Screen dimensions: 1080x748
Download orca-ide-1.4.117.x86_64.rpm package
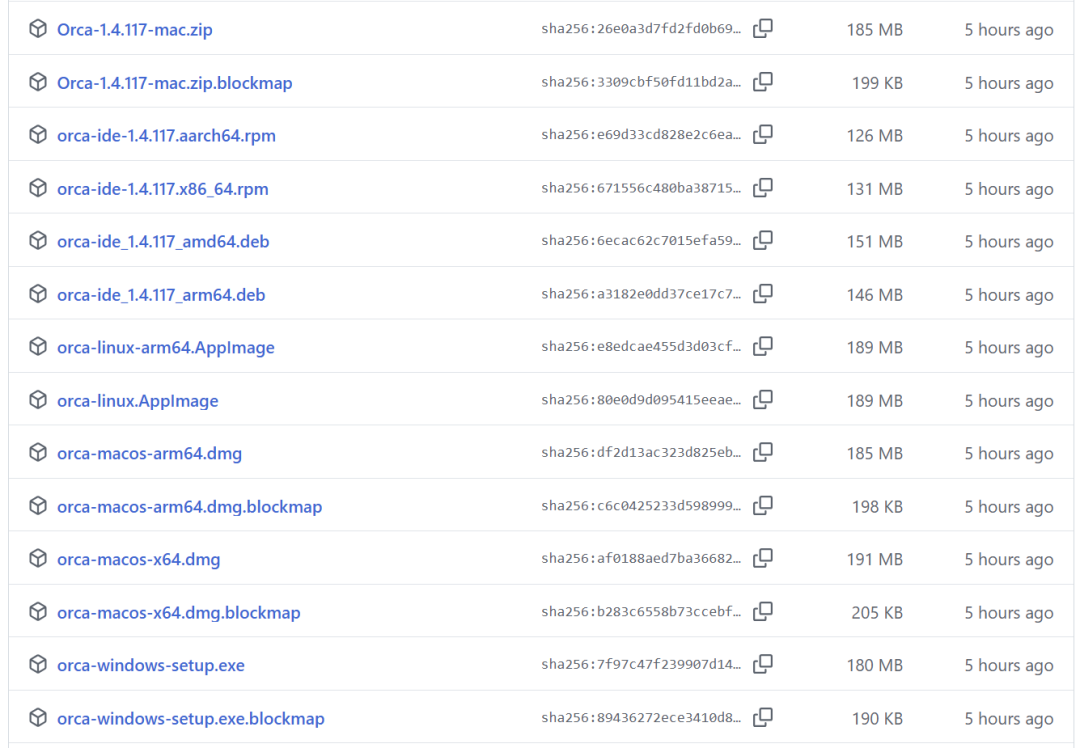click(x=163, y=189)
